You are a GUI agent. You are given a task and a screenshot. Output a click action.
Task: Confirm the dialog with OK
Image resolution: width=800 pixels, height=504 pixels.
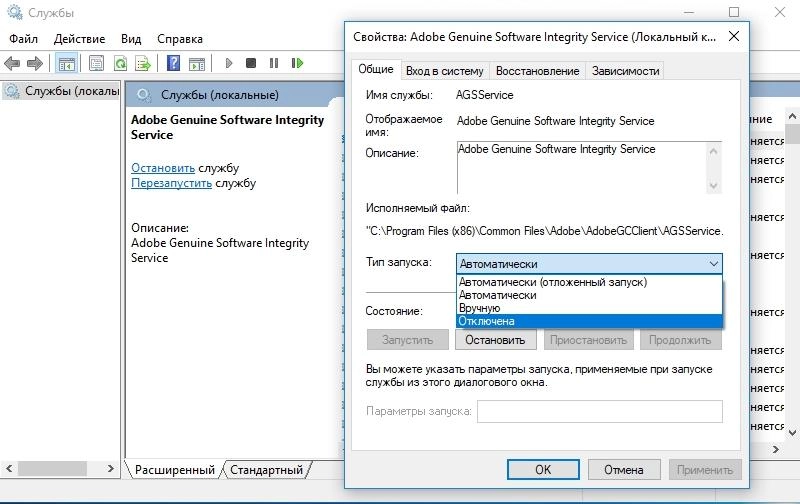click(543, 469)
